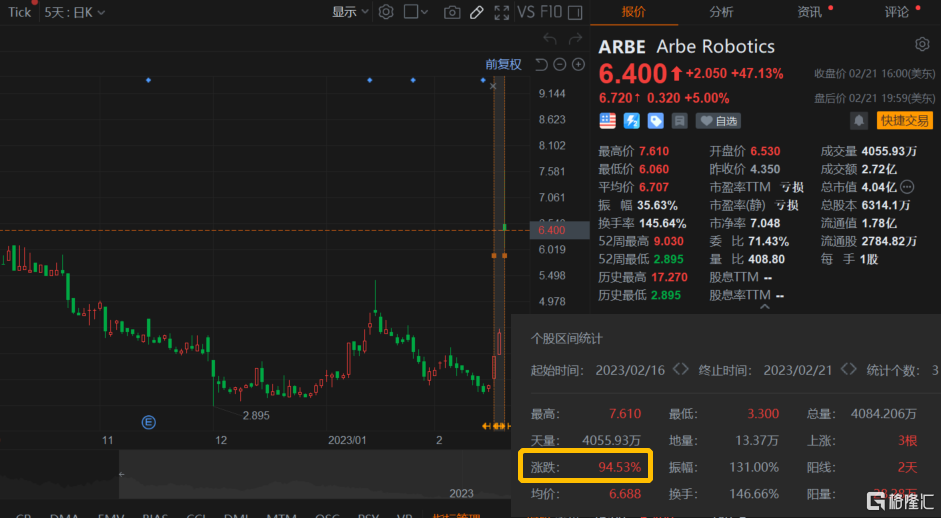
Task: Select DMA indicator tab
Action: pos(65,515)
